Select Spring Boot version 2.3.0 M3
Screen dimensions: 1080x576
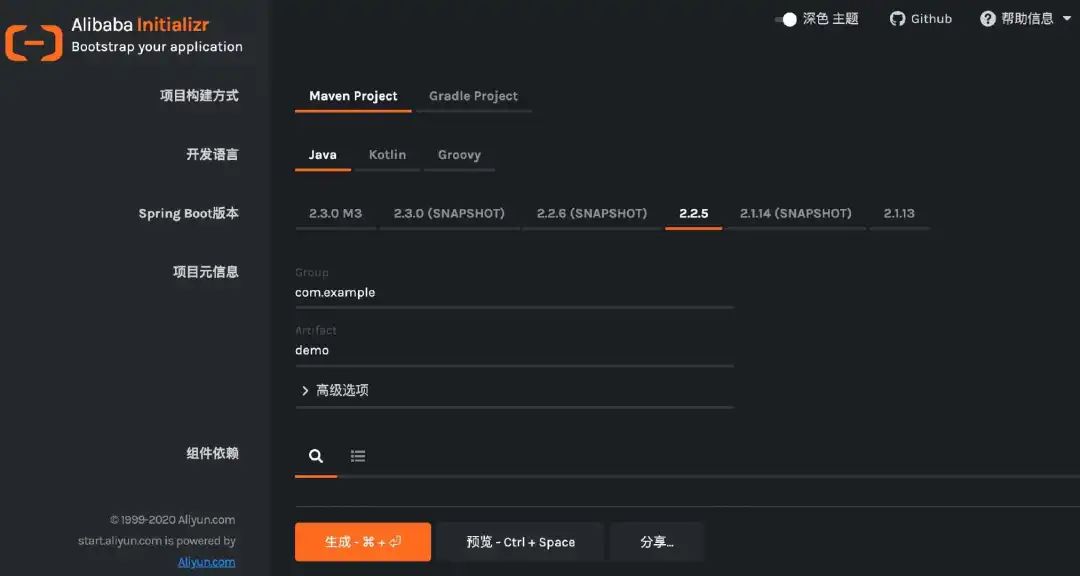(335, 214)
